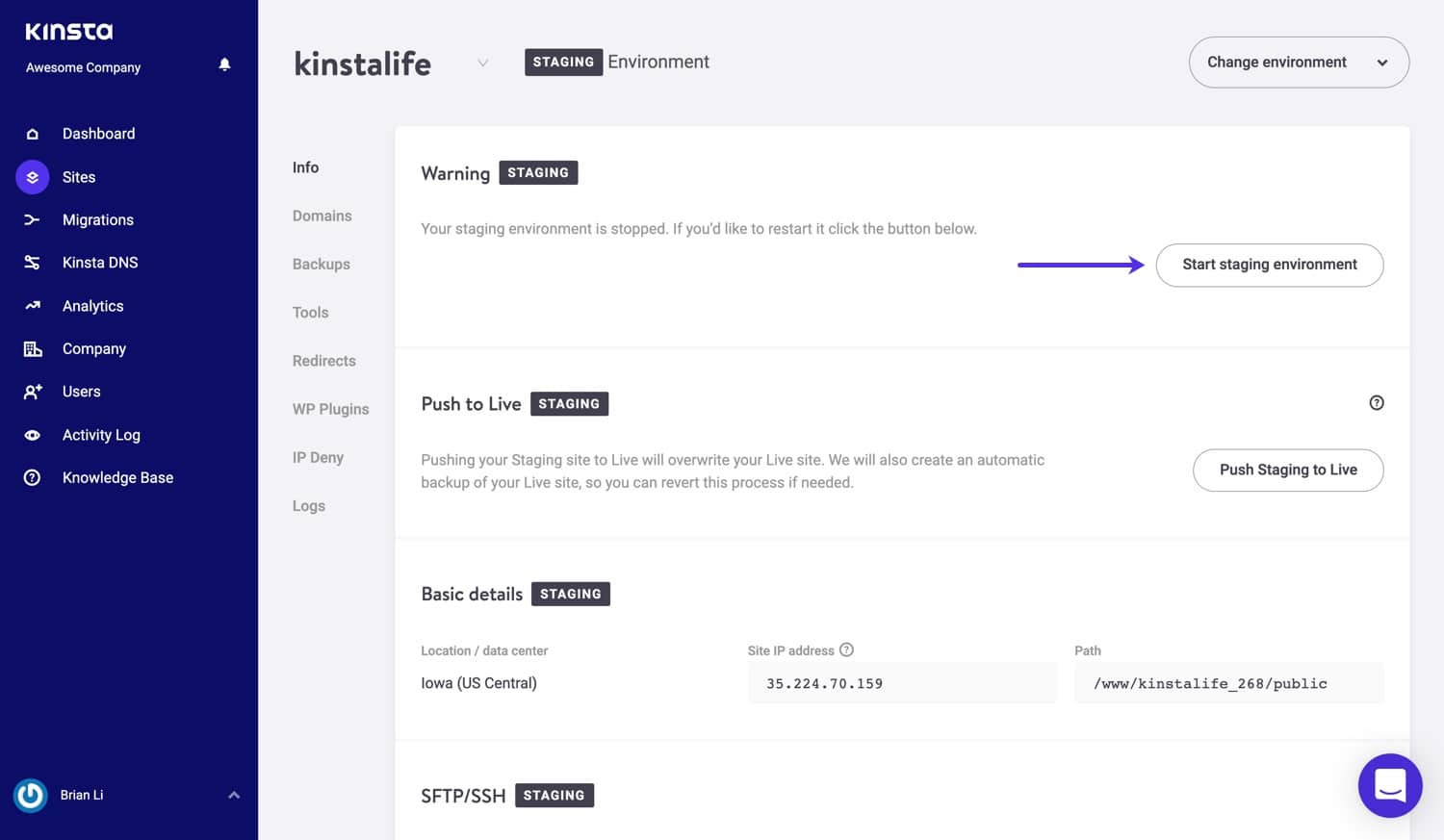Select the Tools tab
This screenshot has width=1444, height=840.
pos(311,312)
